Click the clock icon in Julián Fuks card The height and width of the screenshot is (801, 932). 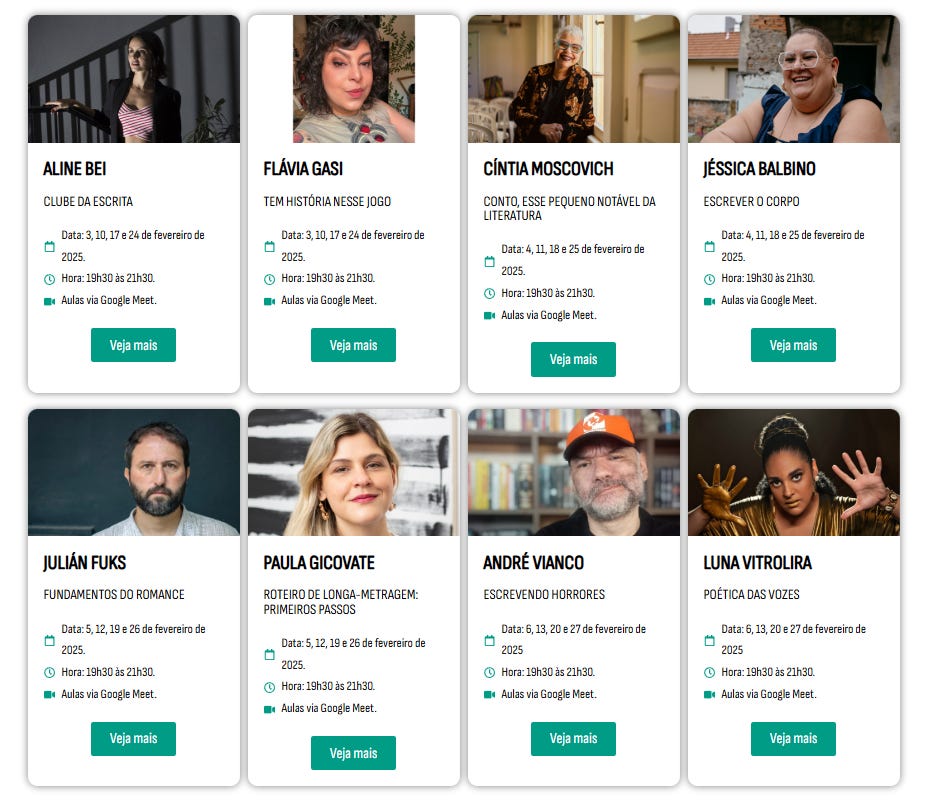(49, 673)
